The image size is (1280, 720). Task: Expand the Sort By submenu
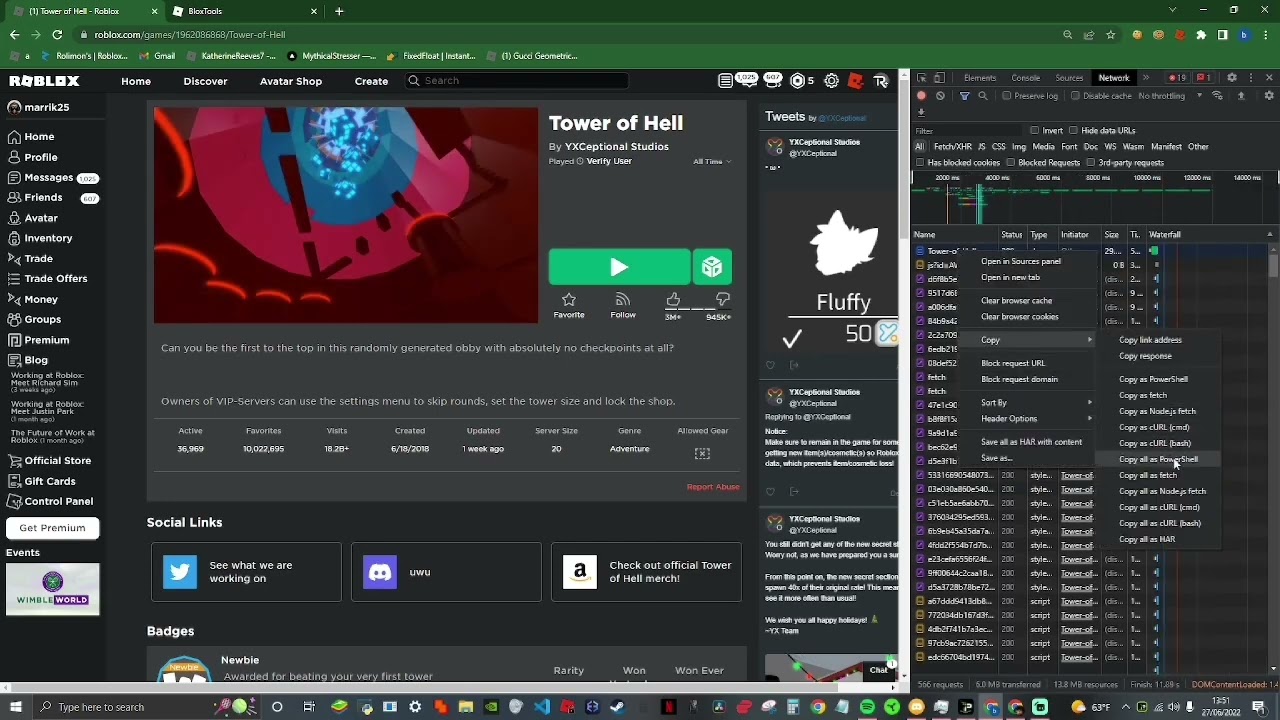pyautogui.click(x=1035, y=403)
